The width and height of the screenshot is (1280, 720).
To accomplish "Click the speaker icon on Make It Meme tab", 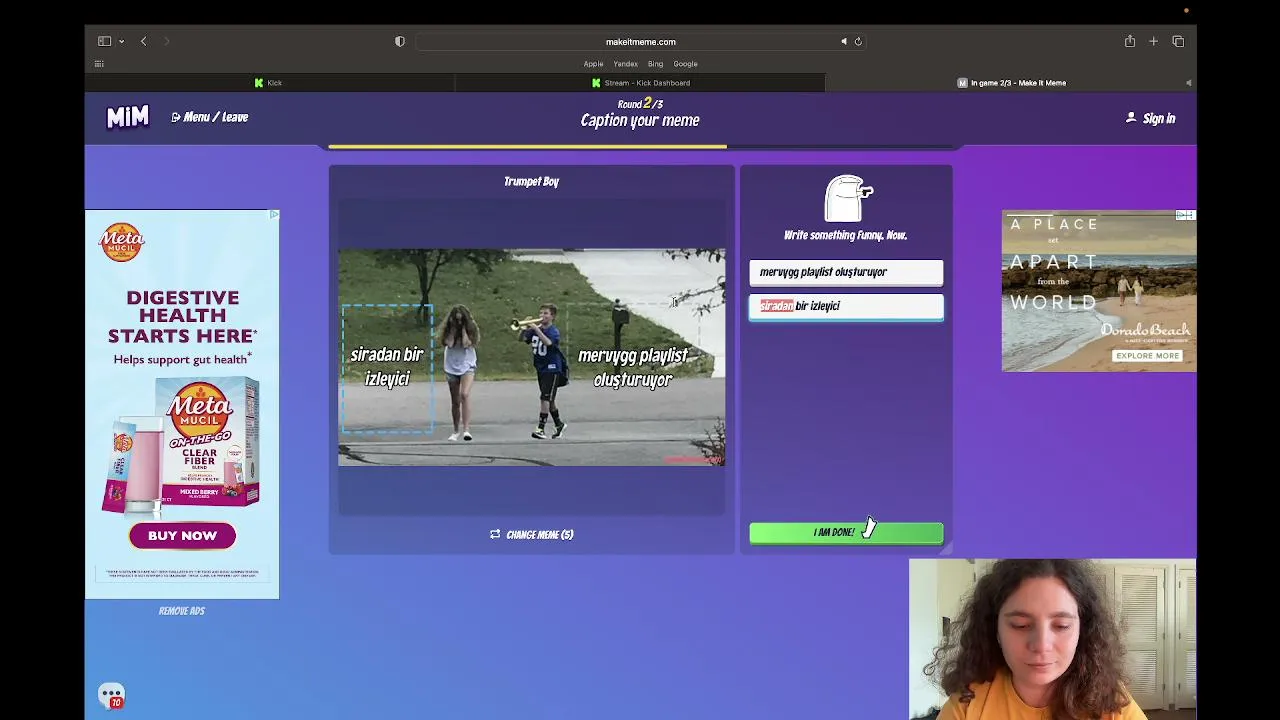I will coord(1188,83).
